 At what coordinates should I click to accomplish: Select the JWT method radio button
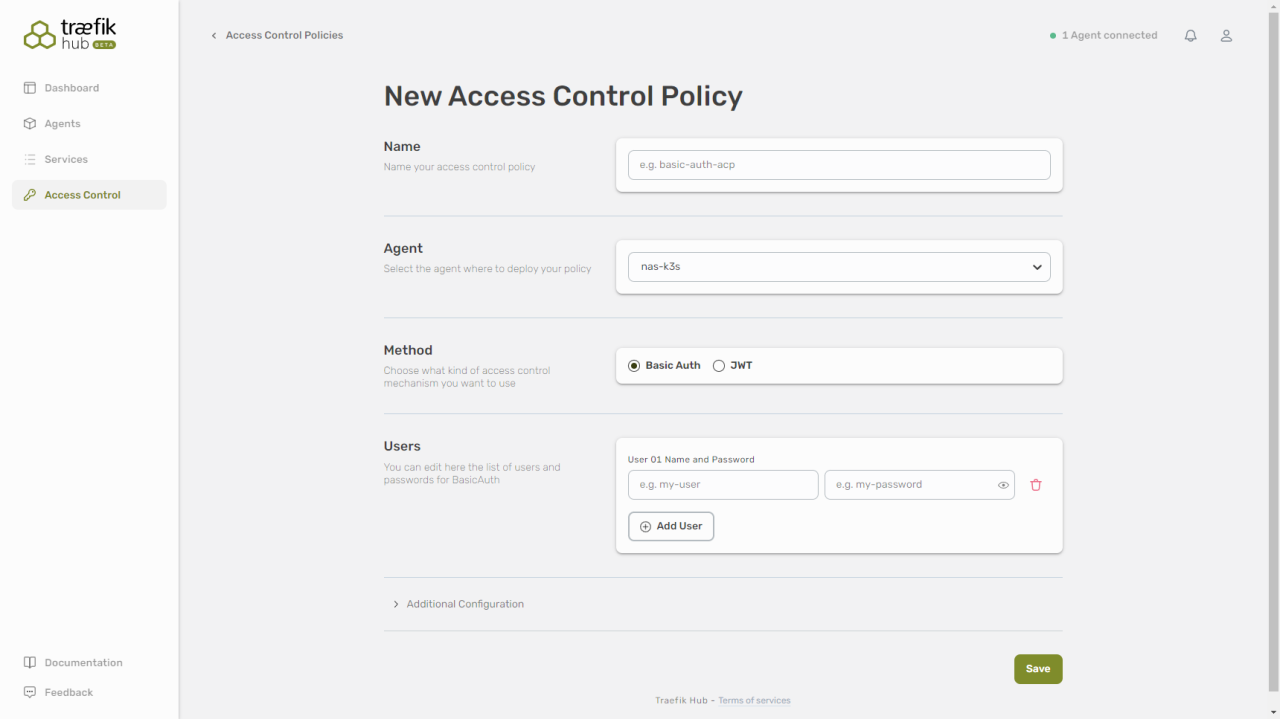click(x=719, y=366)
